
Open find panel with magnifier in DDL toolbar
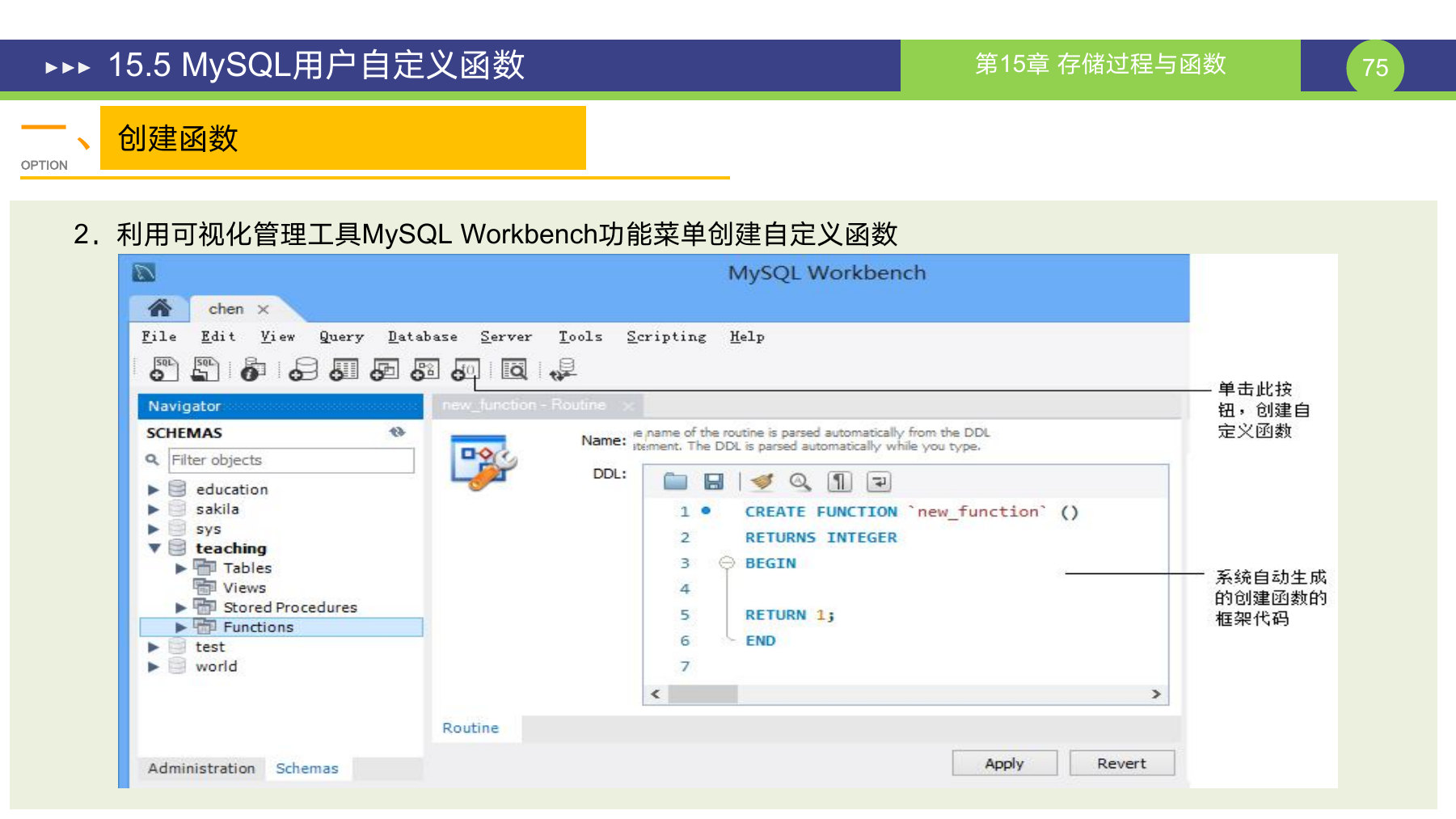800,482
